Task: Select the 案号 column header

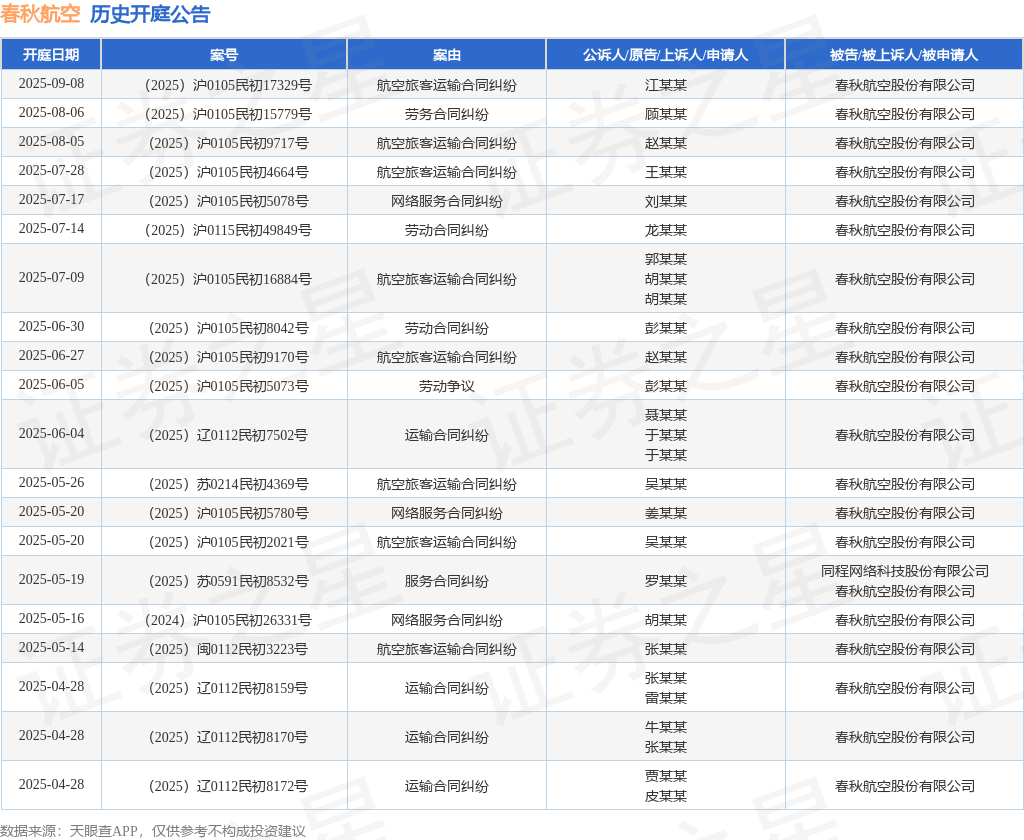Action: pyautogui.click(x=224, y=55)
